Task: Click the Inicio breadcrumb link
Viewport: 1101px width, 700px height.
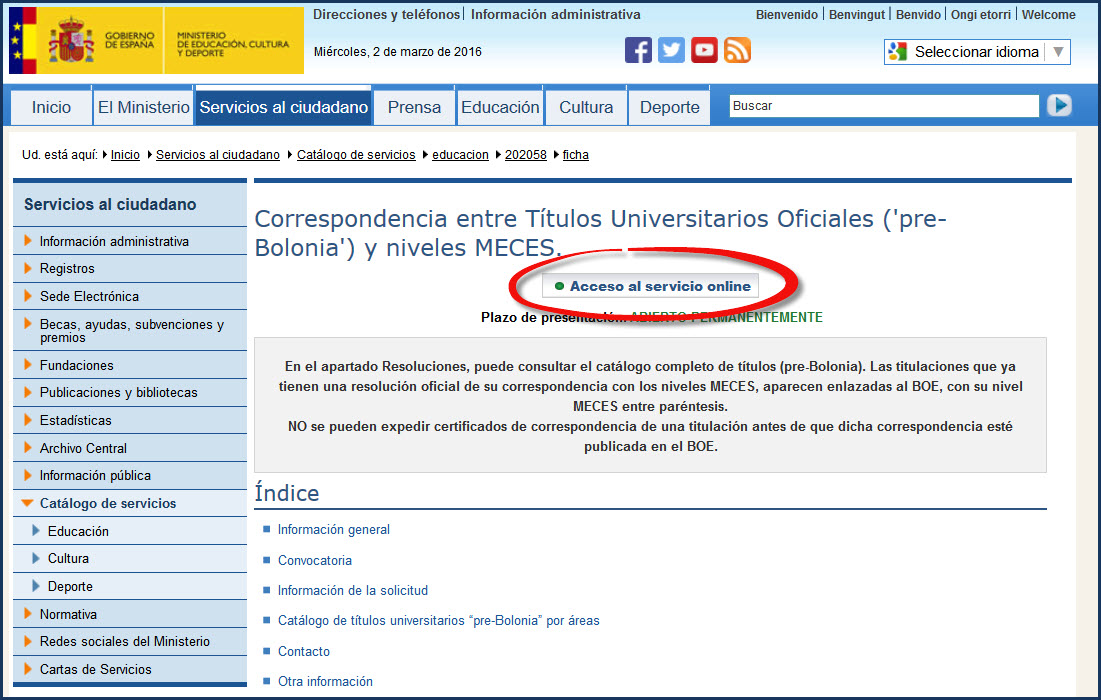Action: click(125, 155)
